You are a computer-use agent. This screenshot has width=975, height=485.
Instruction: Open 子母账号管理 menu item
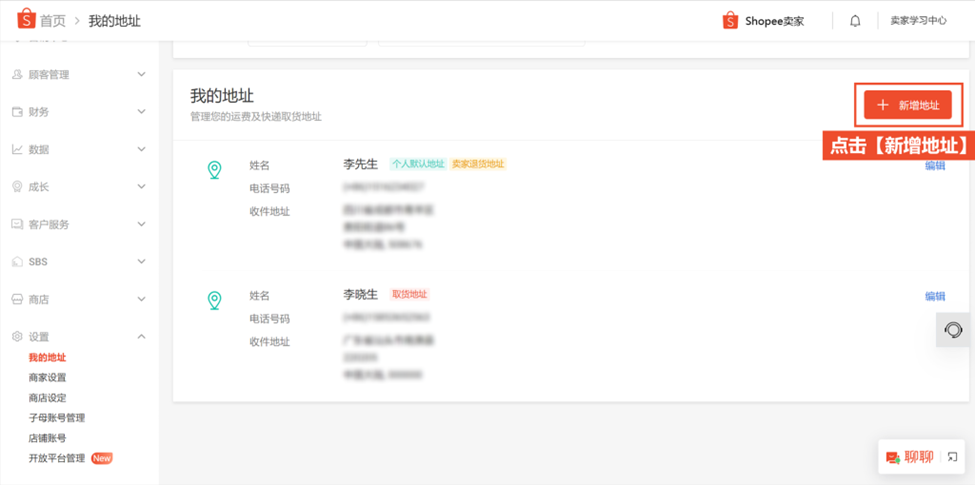[x=56, y=418]
